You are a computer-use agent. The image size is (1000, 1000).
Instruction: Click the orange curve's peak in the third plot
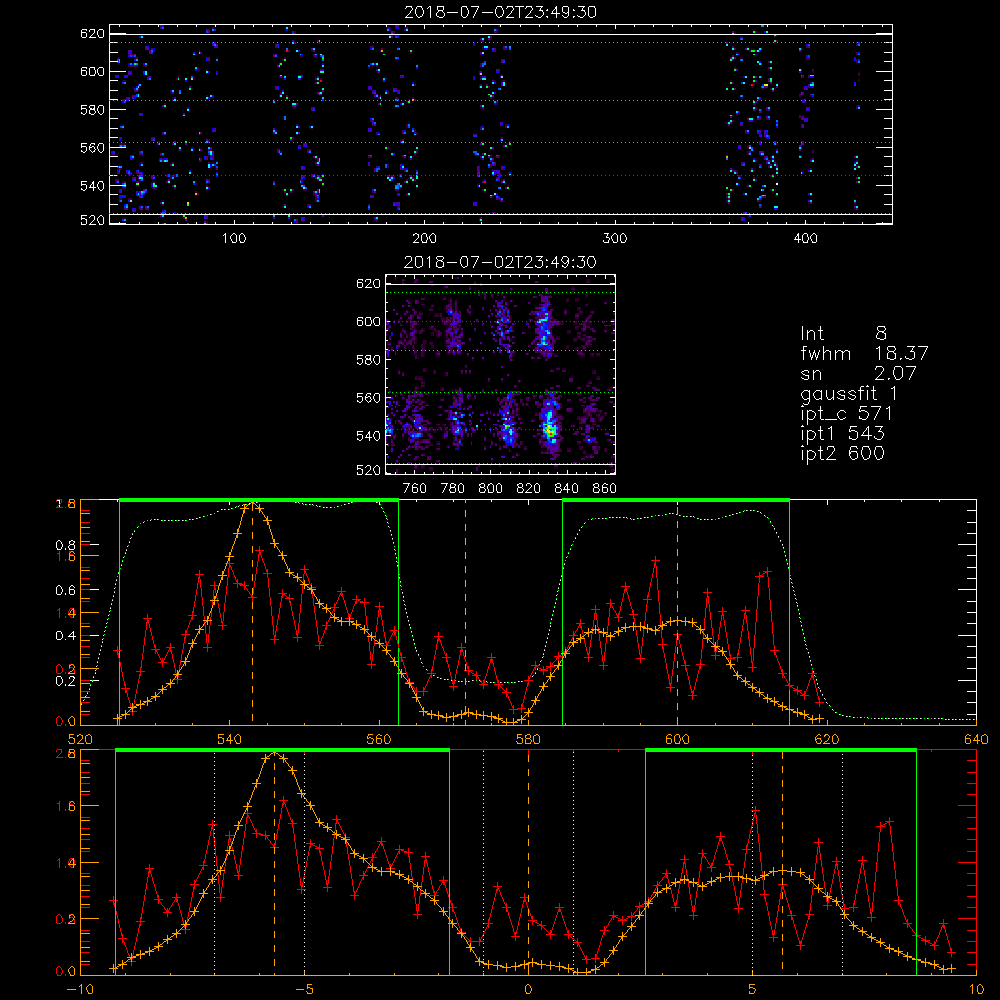pos(253,504)
